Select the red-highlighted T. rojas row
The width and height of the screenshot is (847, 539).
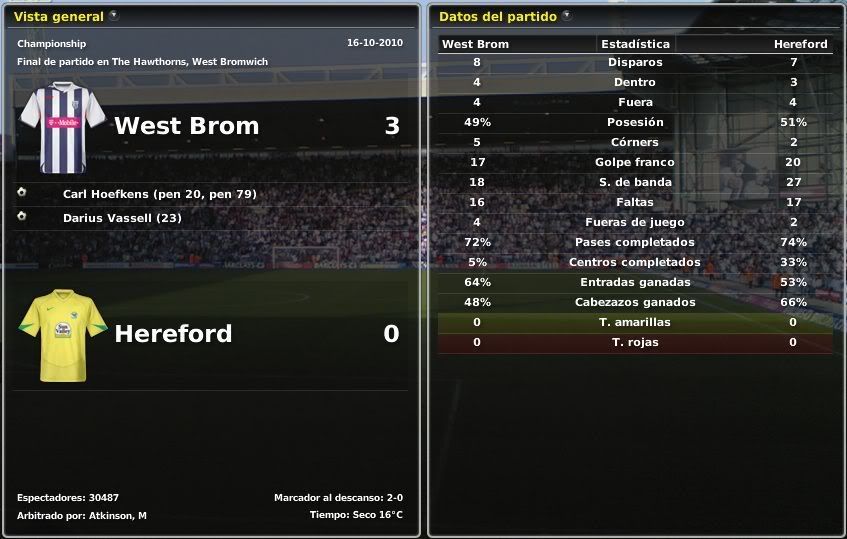tap(635, 342)
